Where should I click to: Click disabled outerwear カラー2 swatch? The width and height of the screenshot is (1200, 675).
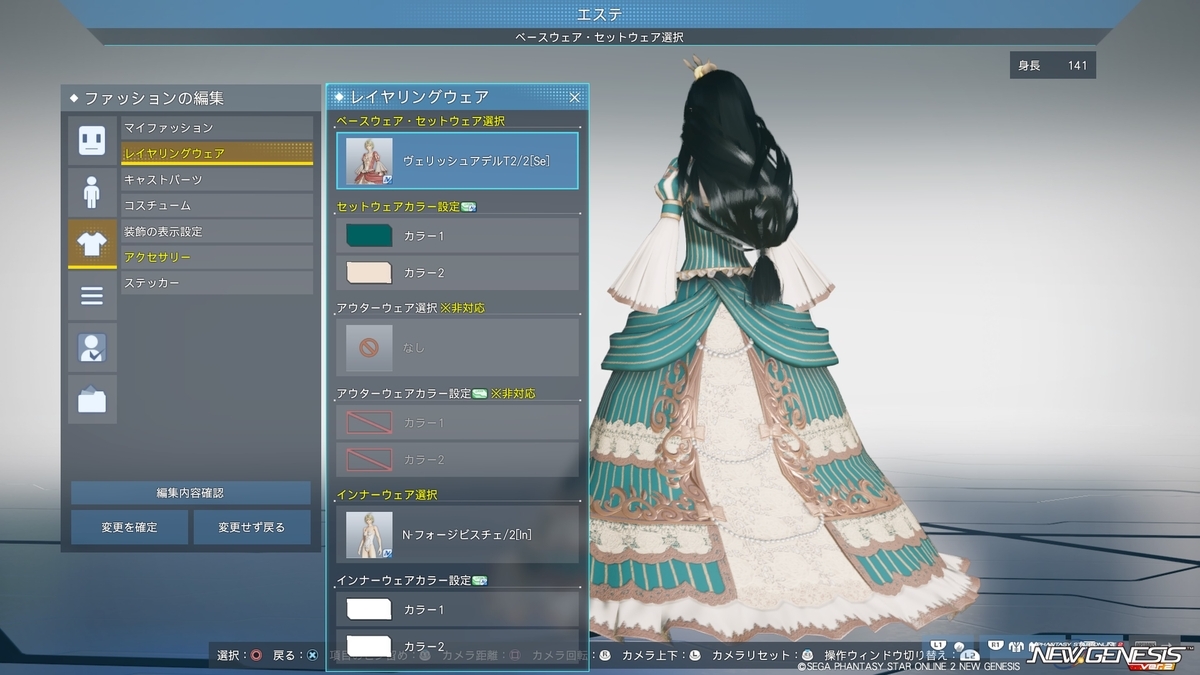(x=368, y=460)
